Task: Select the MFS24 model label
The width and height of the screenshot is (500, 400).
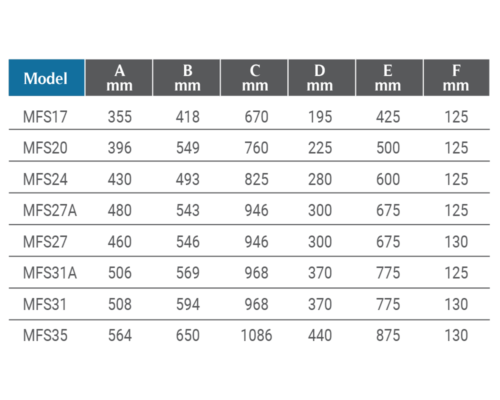Action: click(45, 179)
